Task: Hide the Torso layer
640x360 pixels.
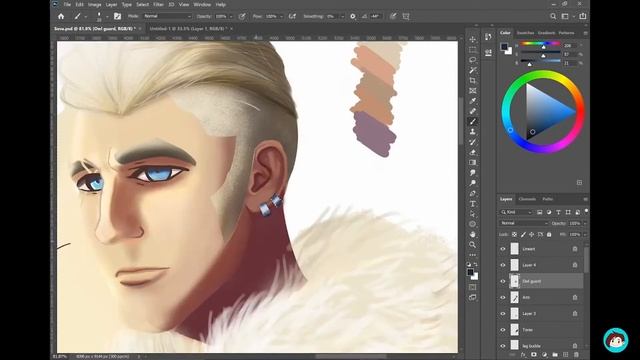Action: [x=503, y=330]
